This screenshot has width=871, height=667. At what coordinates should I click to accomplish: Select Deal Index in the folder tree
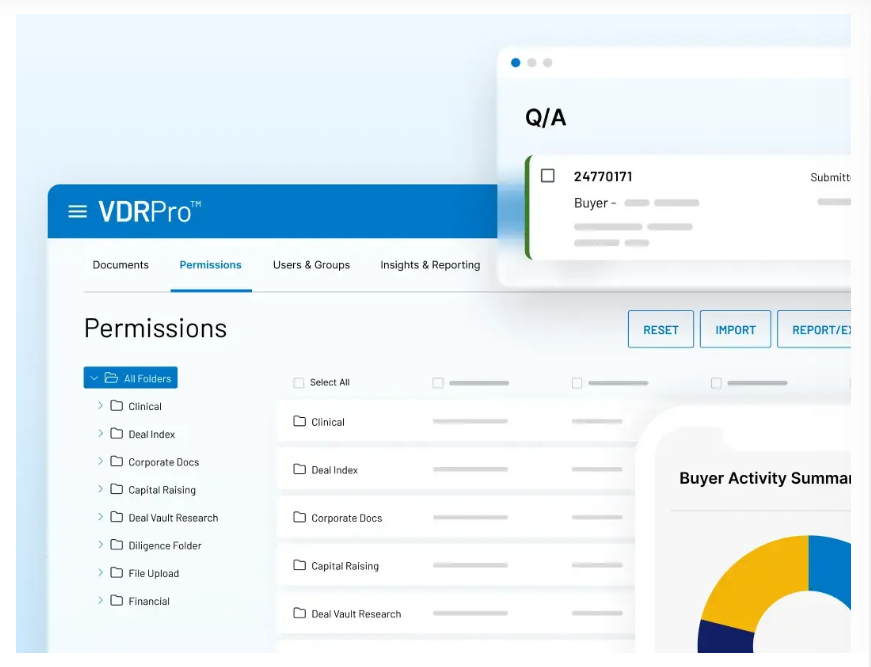[x=152, y=434]
